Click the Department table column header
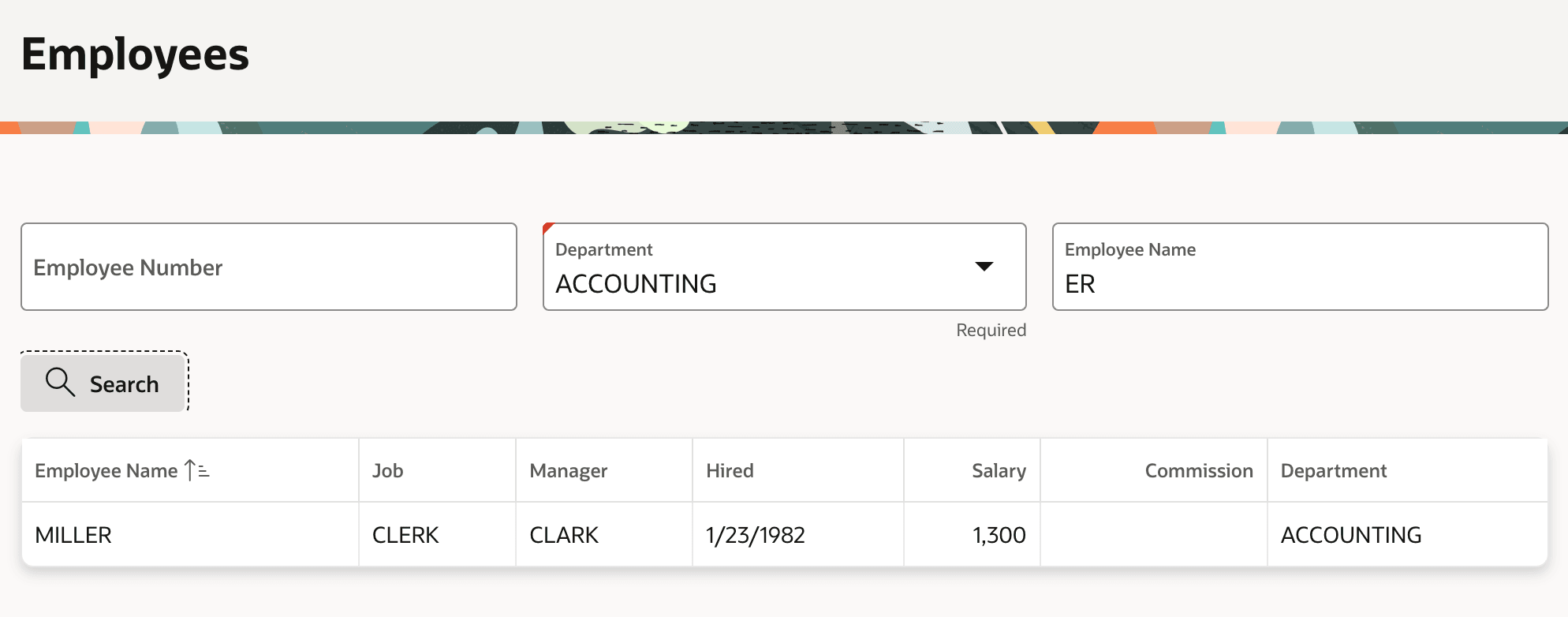 click(x=1333, y=471)
